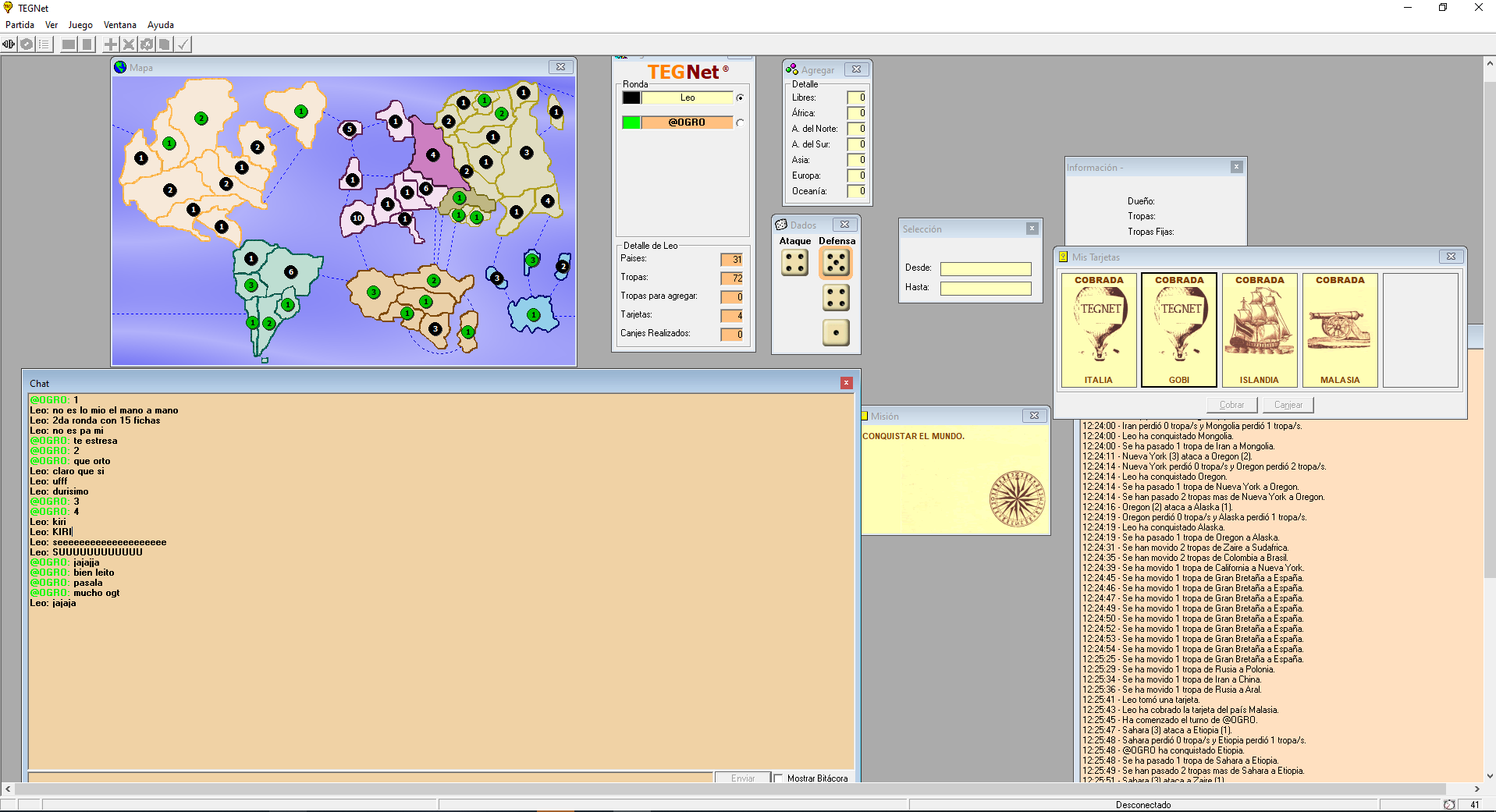
Task: Click the Desde input field
Action: click(985, 268)
